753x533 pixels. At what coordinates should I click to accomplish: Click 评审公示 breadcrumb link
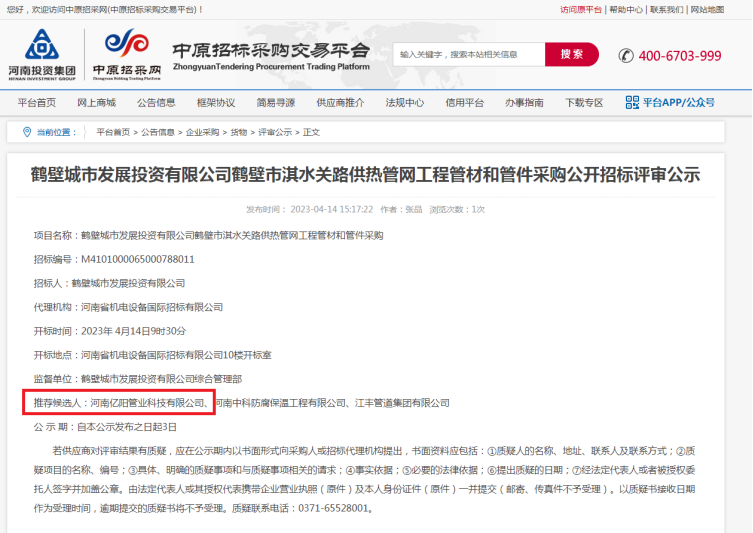pos(275,132)
